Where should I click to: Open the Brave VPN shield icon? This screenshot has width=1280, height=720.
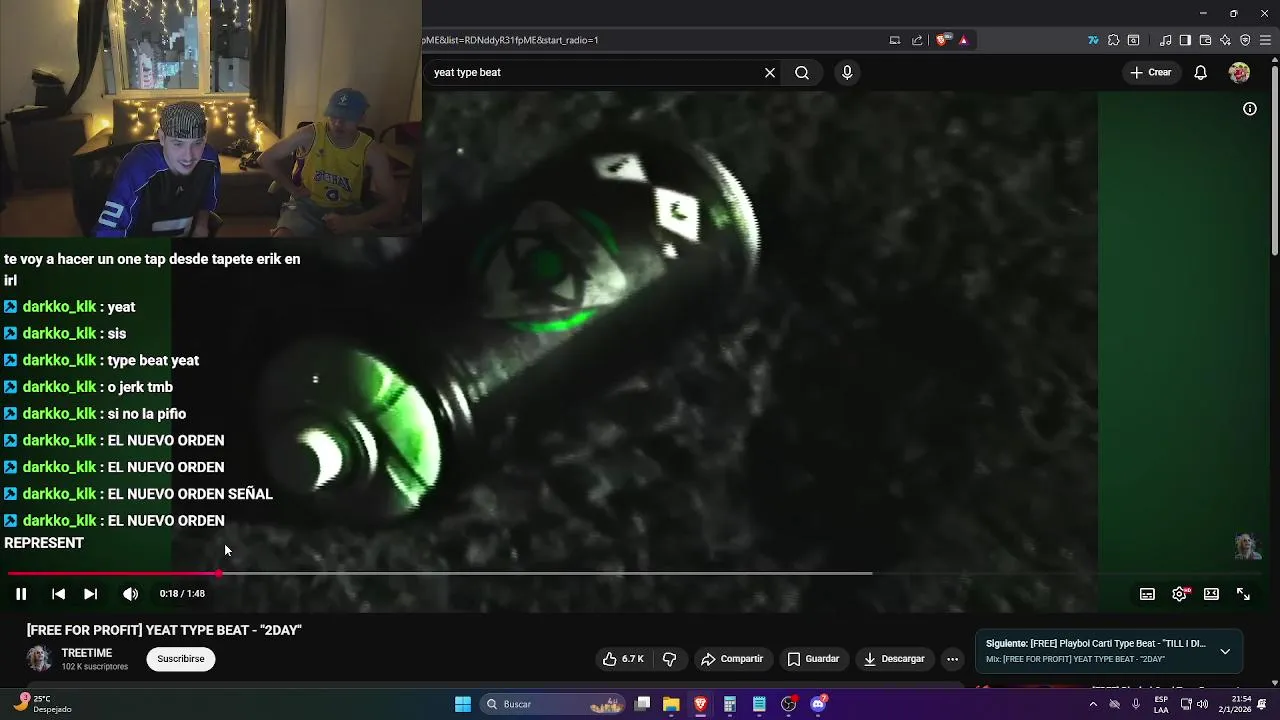click(1245, 40)
